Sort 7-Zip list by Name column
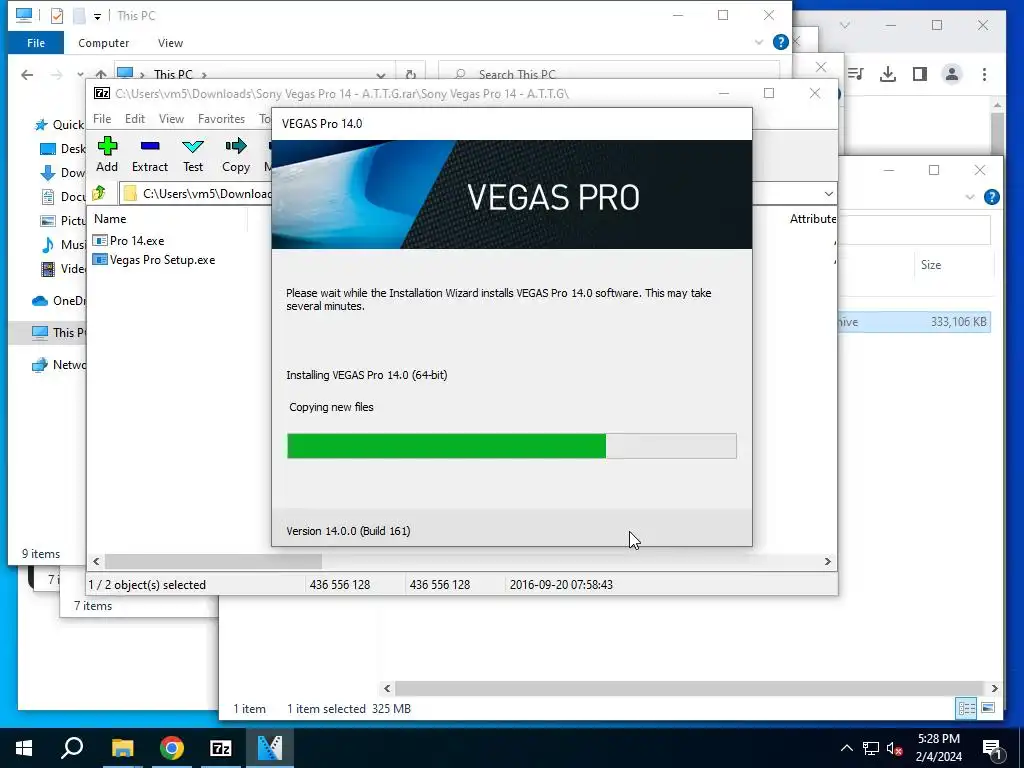 tap(110, 219)
